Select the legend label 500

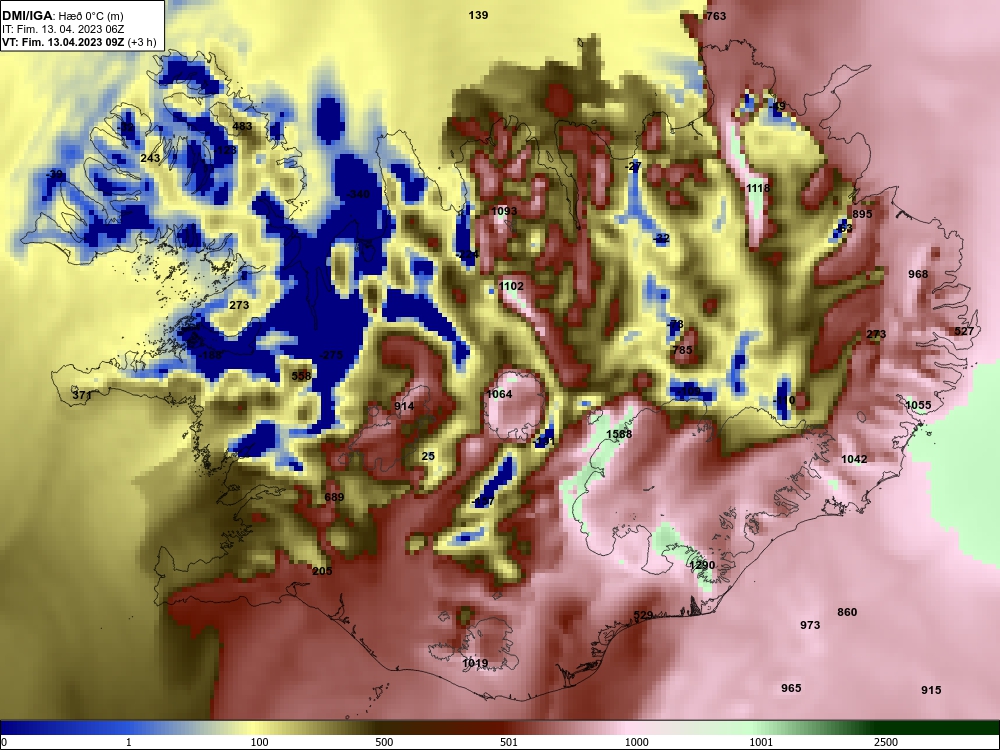(384, 742)
